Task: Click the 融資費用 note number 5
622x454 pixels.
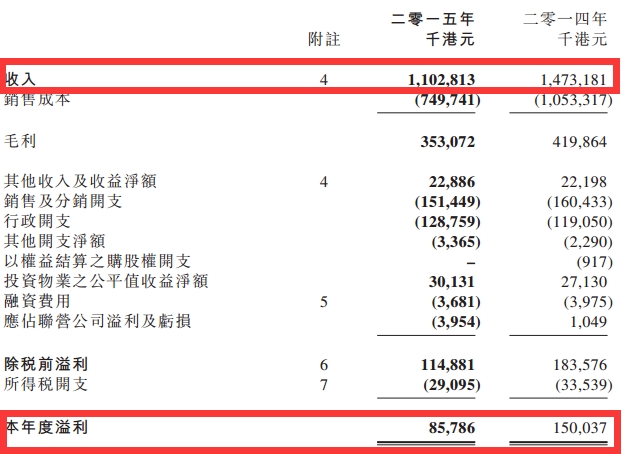Action: [323, 301]
